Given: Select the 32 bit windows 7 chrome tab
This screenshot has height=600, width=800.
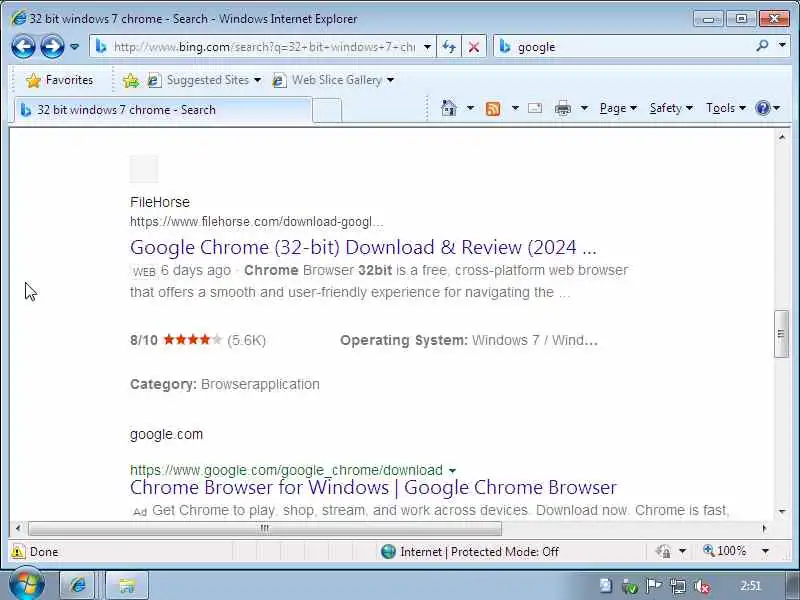Looking at the screenshot, I should tap(163, 110).
